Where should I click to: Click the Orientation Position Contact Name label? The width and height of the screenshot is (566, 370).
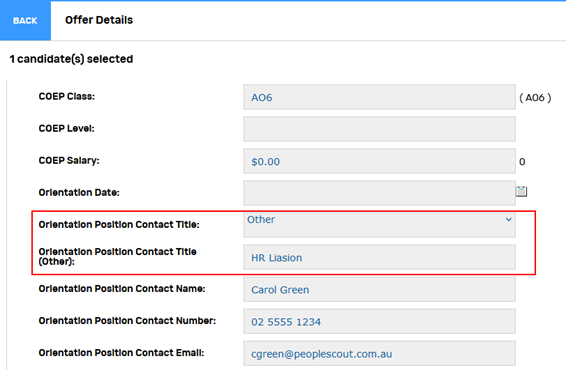point(122,289)
